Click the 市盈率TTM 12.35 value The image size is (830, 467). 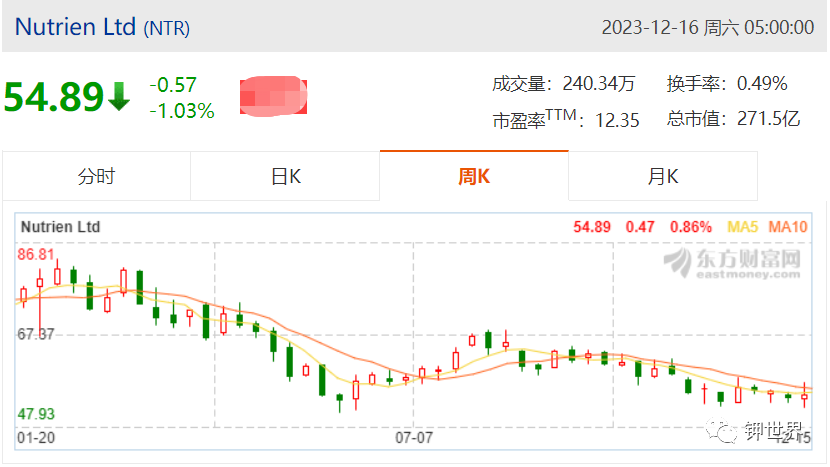click(566, 120)
